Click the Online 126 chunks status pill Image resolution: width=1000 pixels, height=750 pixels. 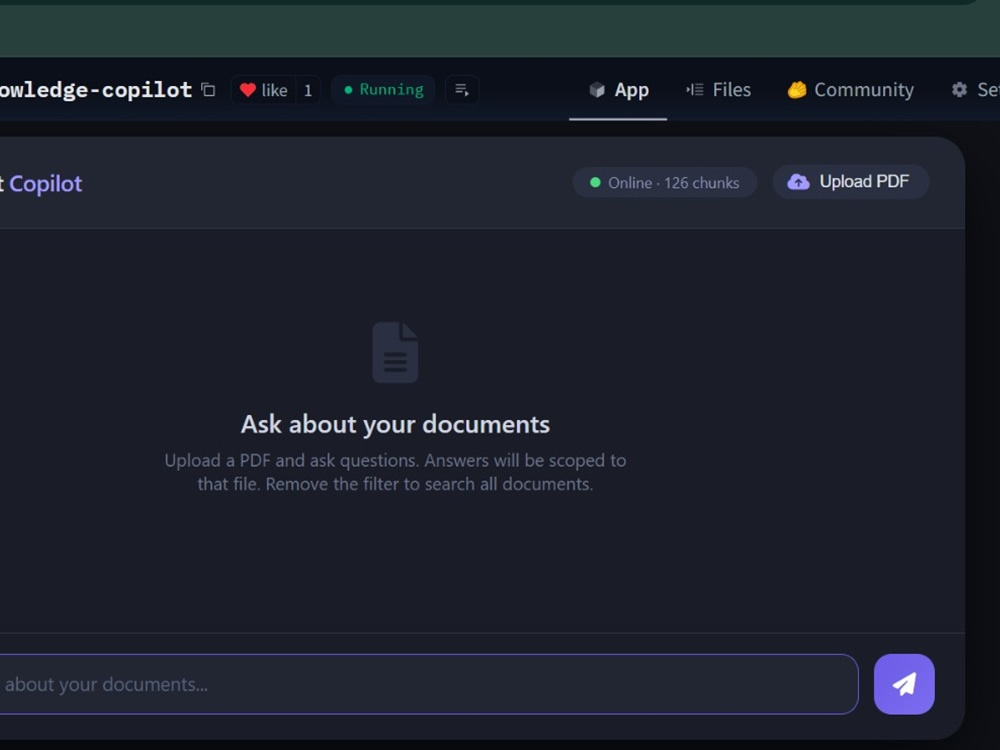[665, 182]
